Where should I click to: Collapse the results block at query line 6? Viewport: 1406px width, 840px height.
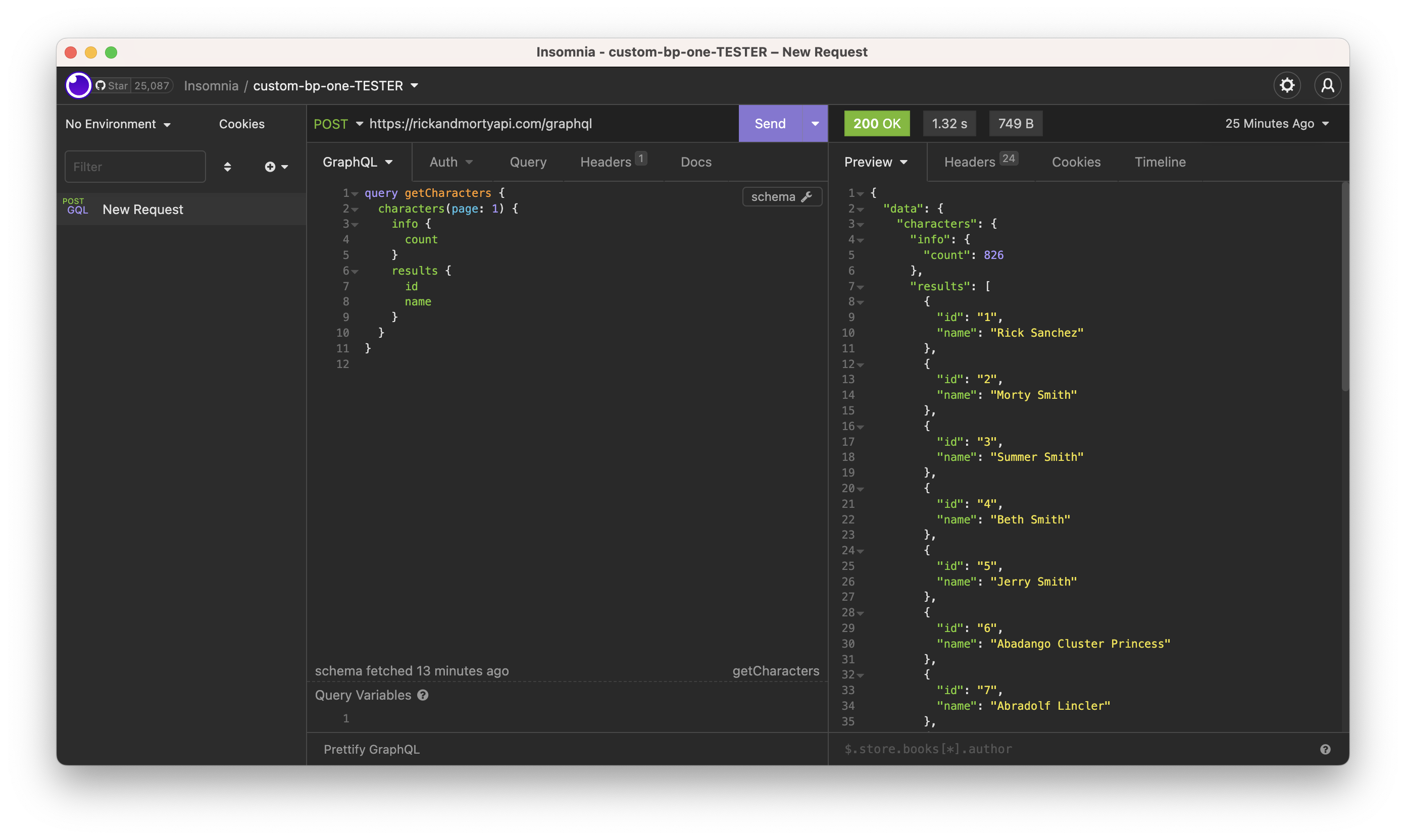355,272
